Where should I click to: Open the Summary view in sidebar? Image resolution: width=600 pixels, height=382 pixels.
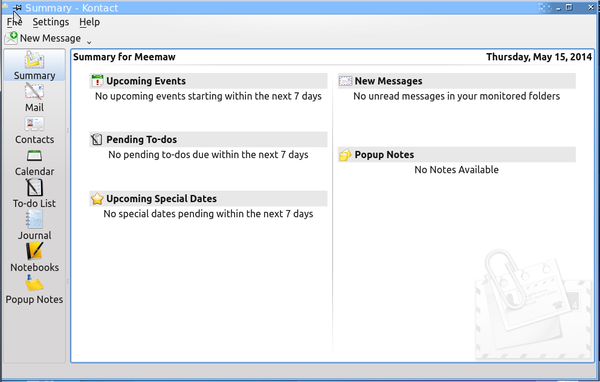34,65
